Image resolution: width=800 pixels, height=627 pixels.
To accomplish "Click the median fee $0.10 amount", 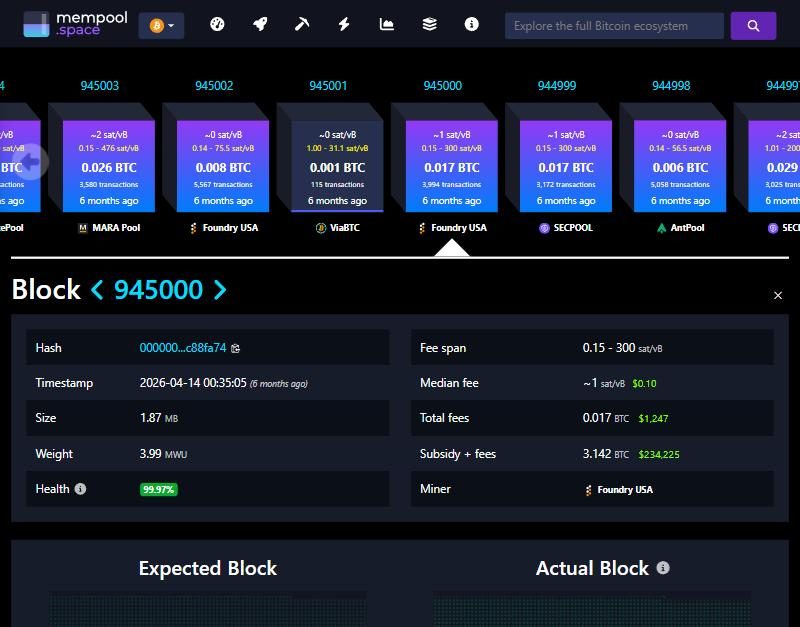I will [x=644, y=384].
